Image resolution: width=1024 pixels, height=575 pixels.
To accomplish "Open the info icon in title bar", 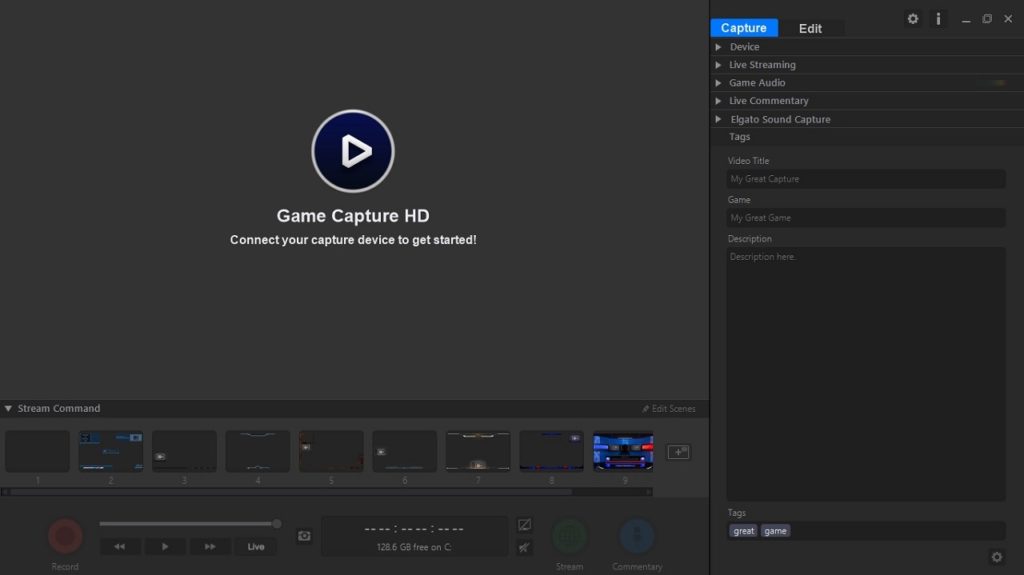I will coord(938,19).
